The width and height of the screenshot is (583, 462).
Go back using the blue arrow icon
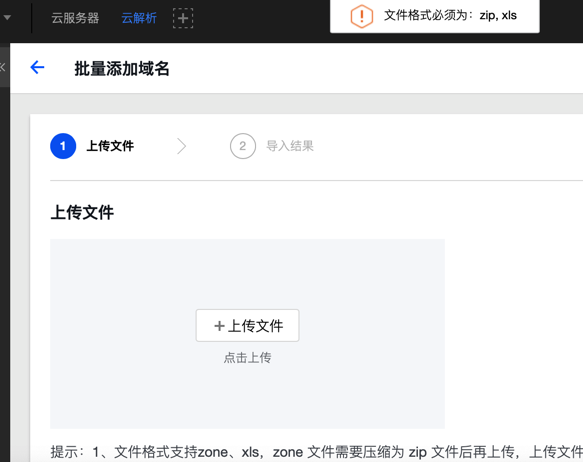click(37, 67)
